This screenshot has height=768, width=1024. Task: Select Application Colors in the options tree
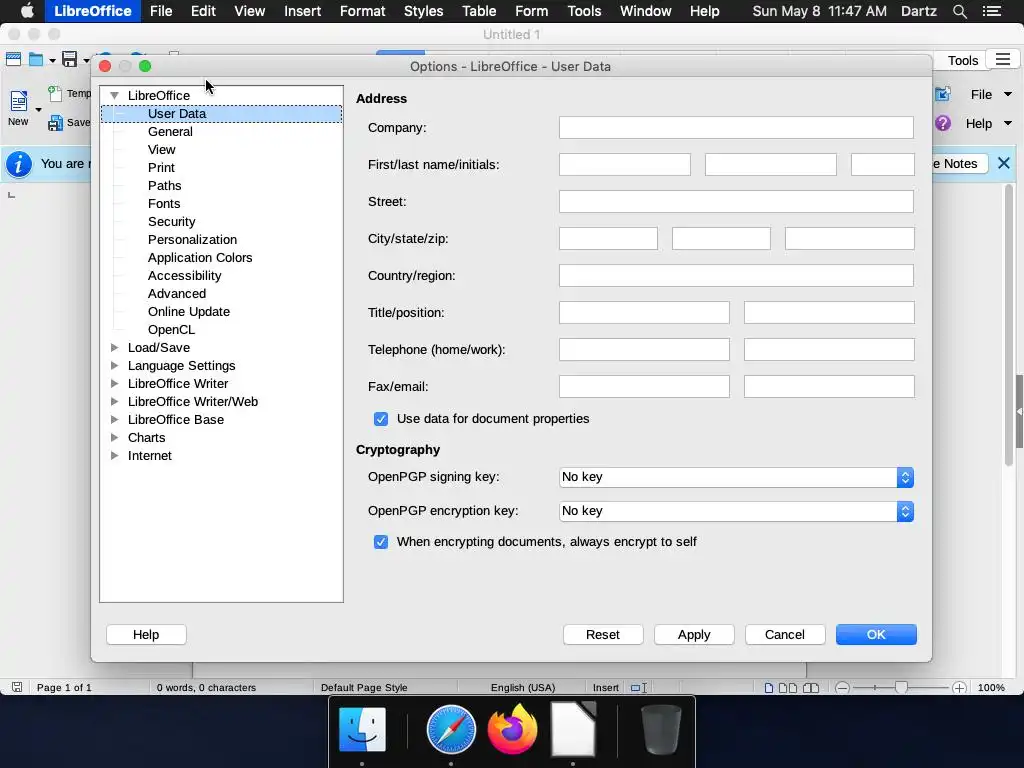point(200,257)
